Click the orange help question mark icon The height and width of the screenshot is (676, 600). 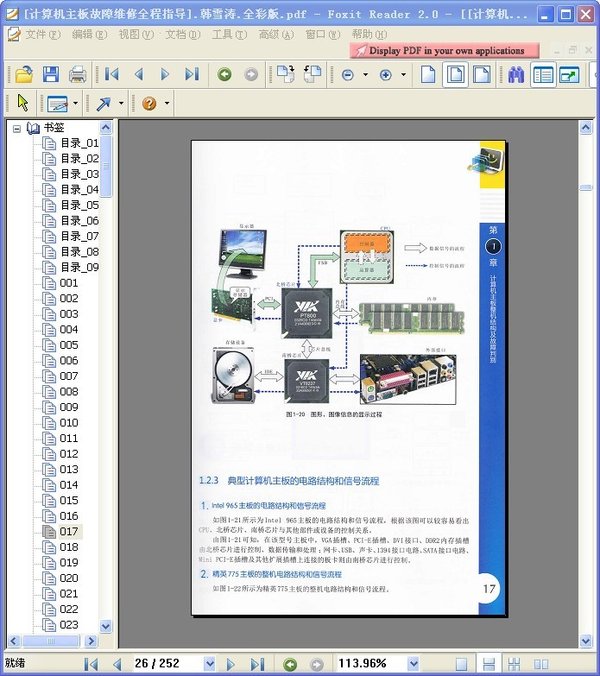pos(149,103)
